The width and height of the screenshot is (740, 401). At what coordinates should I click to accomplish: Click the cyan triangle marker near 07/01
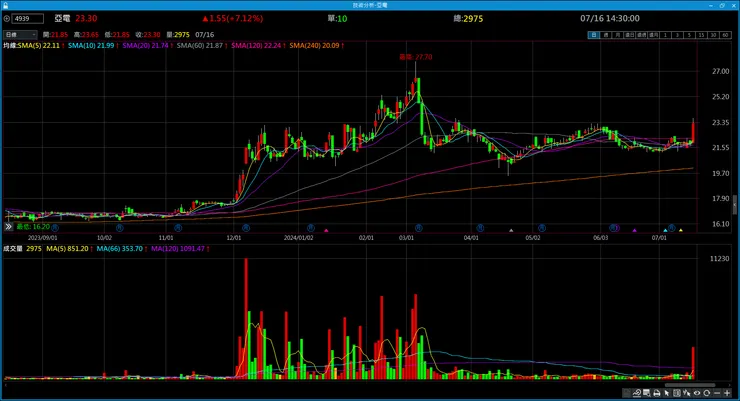665,230
